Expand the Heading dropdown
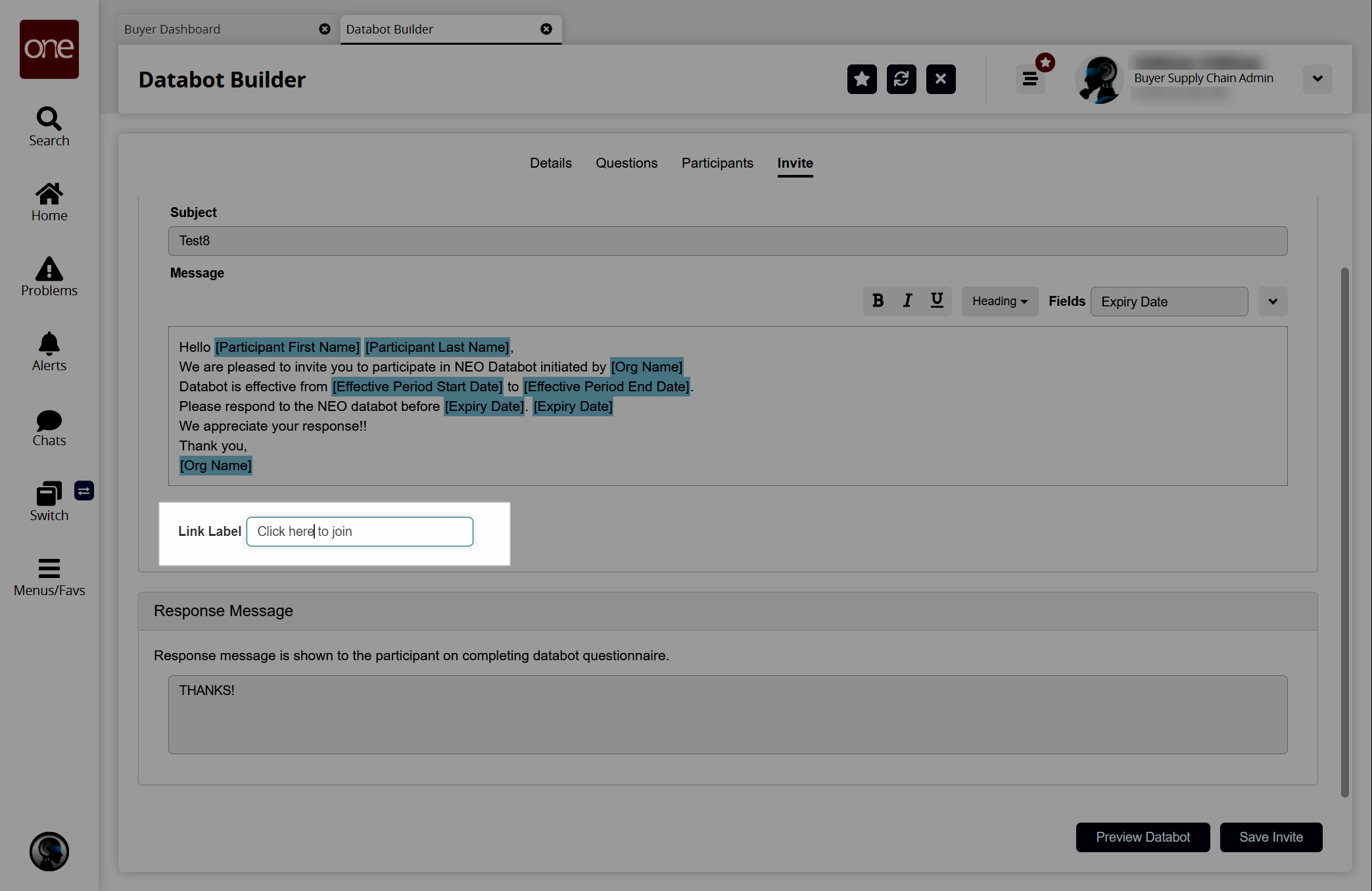The width and height of the screenshot is (1372, 891). point(999,301)
